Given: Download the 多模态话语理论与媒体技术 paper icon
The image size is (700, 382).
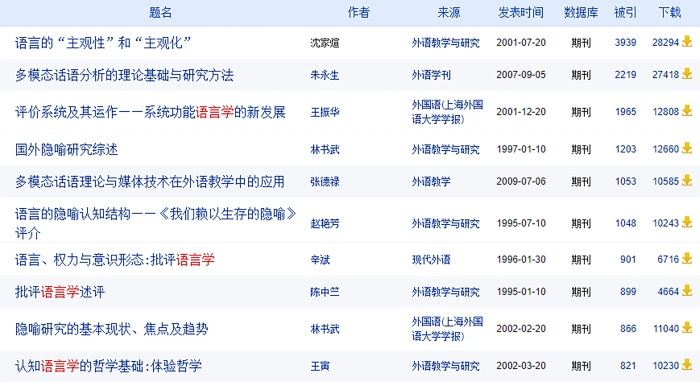Looking at the screenshot, I should pos(687,180).
